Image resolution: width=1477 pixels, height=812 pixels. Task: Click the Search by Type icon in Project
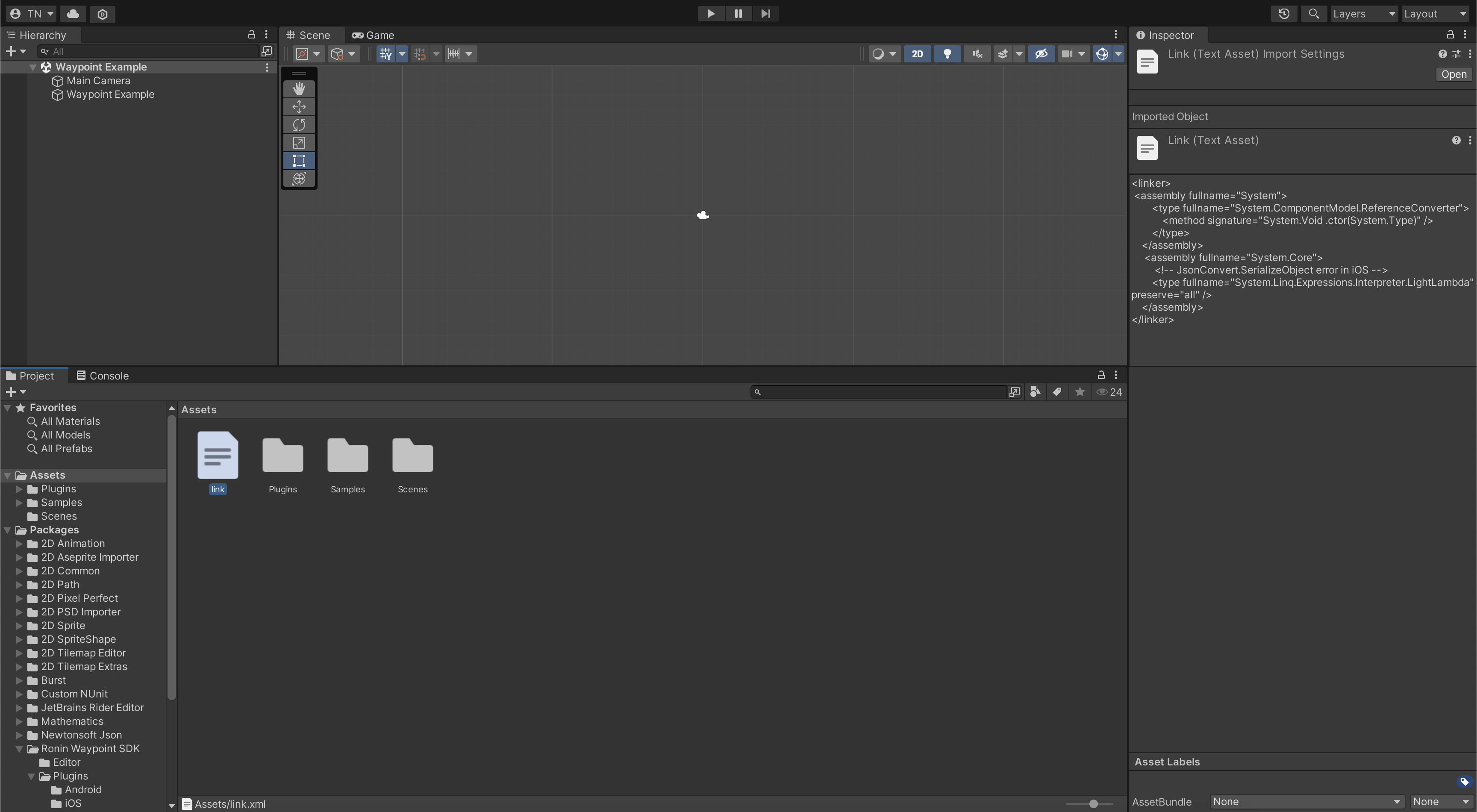click(x=1035, y=391)
